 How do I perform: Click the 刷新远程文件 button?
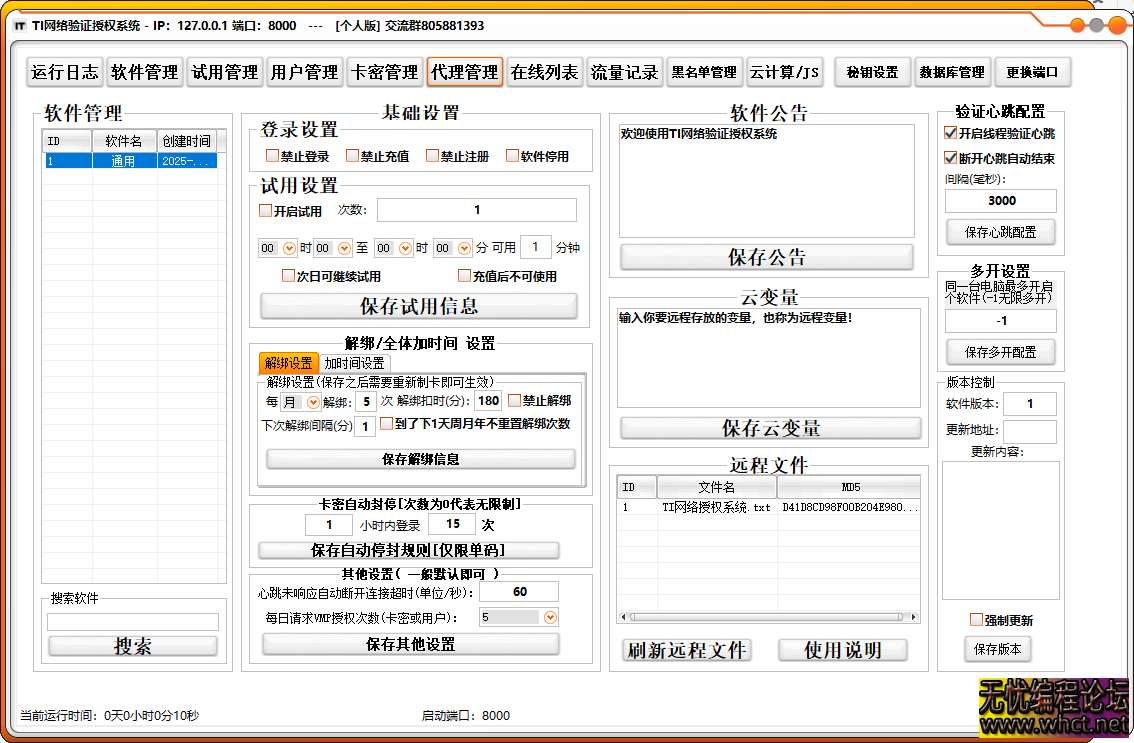[686, 650]
